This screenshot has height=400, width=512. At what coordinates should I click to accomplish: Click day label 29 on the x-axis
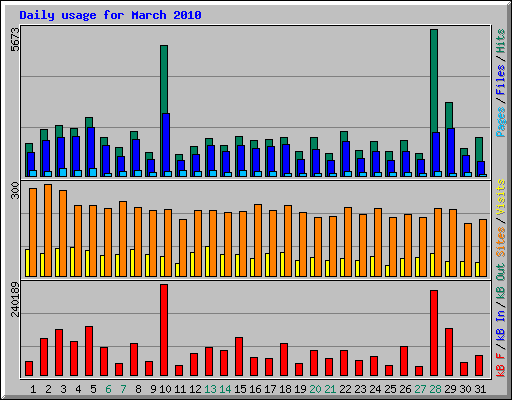pyautogui.click(x=450, y=389)
